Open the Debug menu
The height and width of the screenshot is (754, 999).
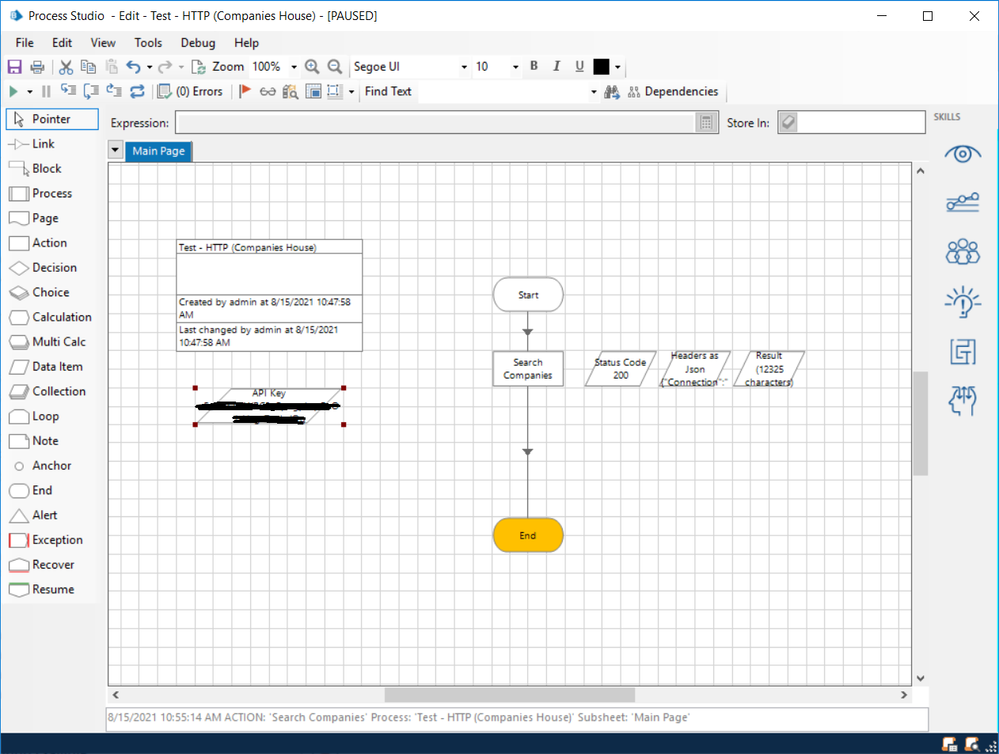coord(197,43)
